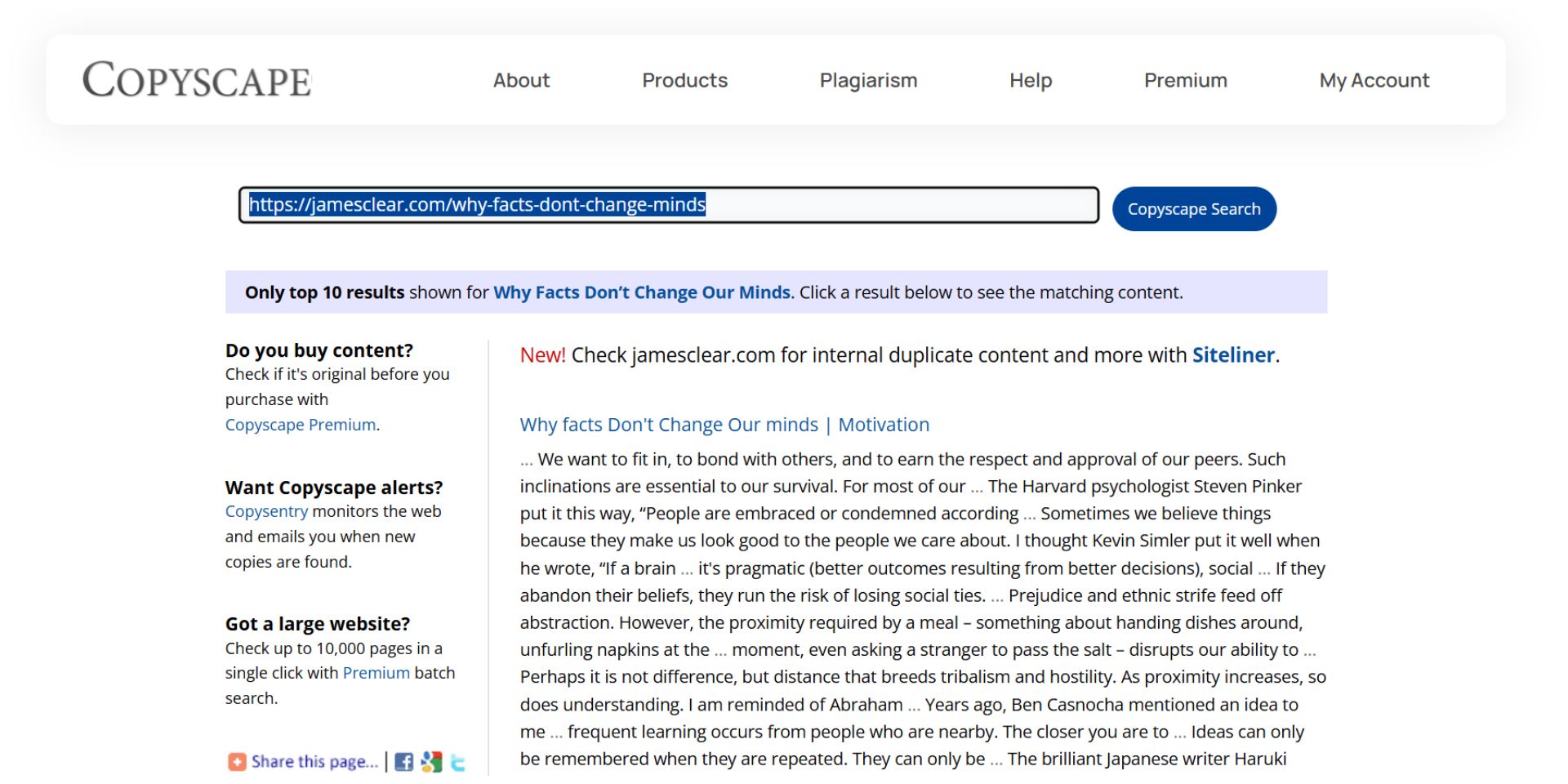Image resolution: width=1568 pixels, height=784 pixels.
Task: Open the Copysentry link
Action: pyautogui.click(x=266, y=511)
